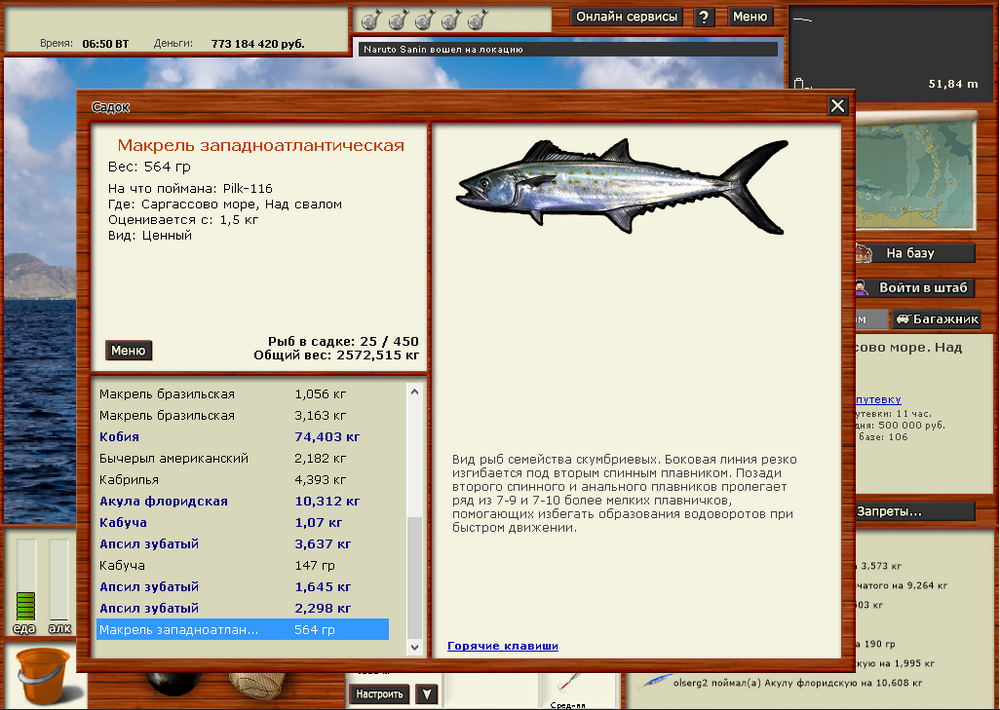The width and height of the screenshot is (1000, 710).
Task: Open help with the question mark button
Action: coord(705,17)
